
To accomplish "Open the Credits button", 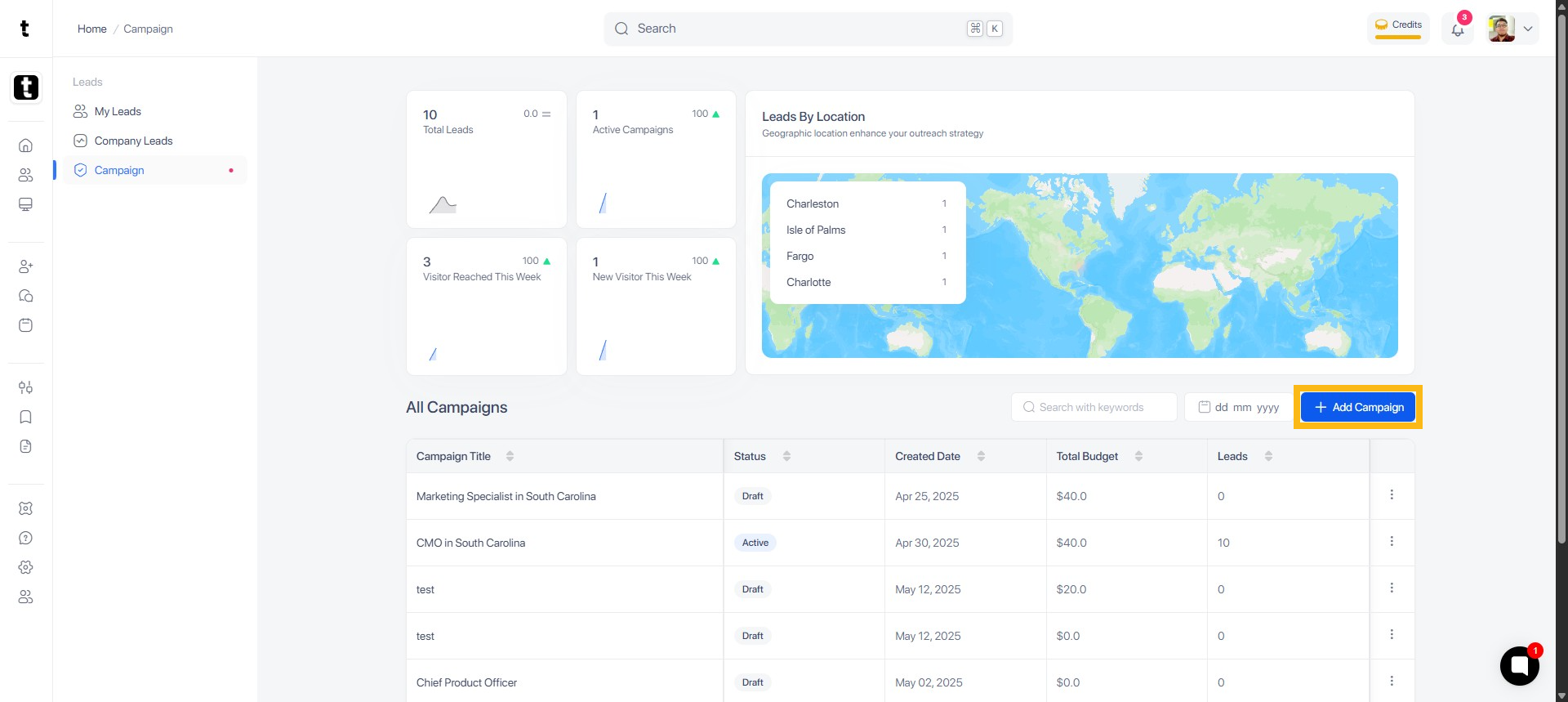I will [x=1398, y=27].
